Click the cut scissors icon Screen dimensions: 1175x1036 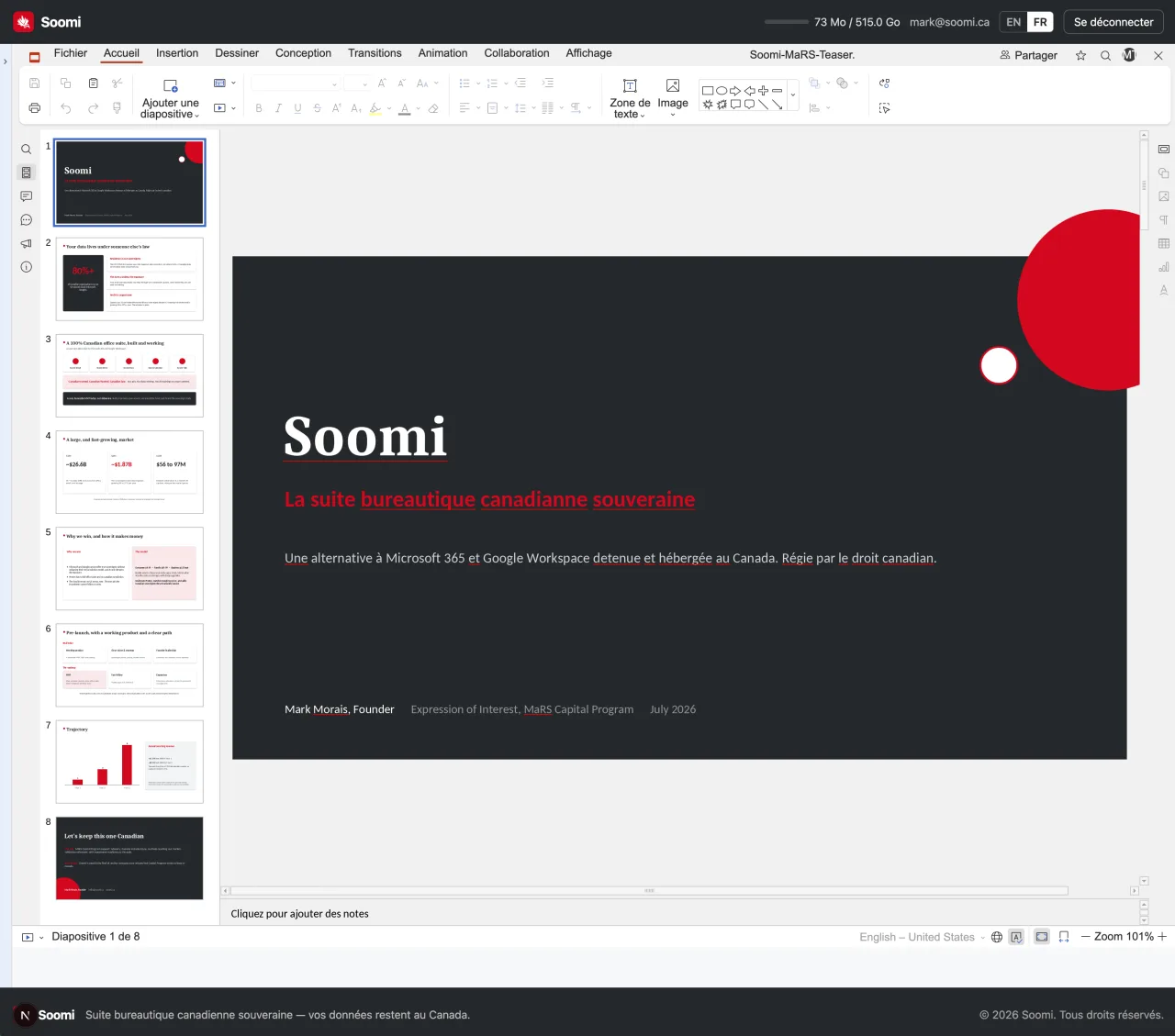point(117,83)
